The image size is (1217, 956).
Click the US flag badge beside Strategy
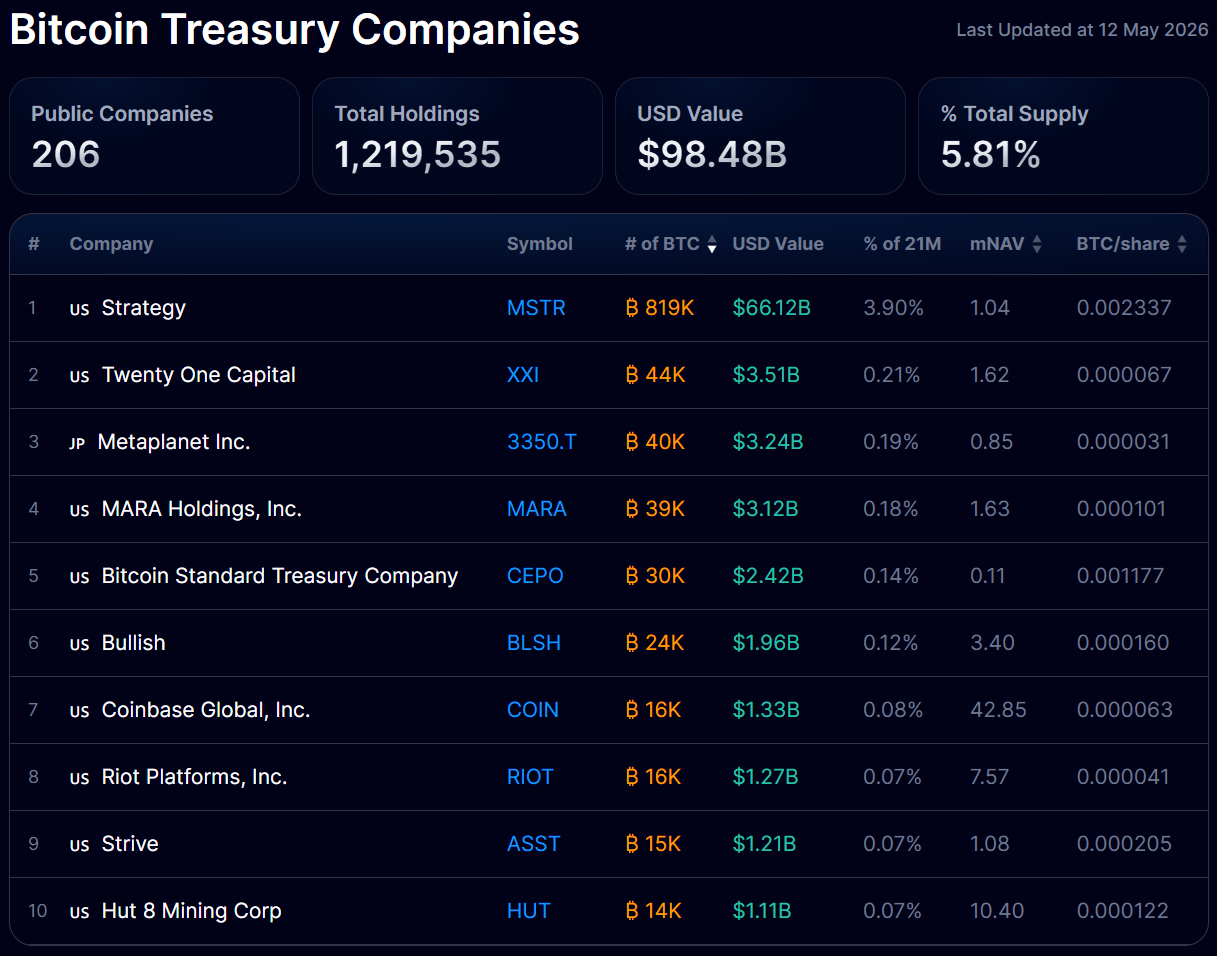click(x=80, y=309)
